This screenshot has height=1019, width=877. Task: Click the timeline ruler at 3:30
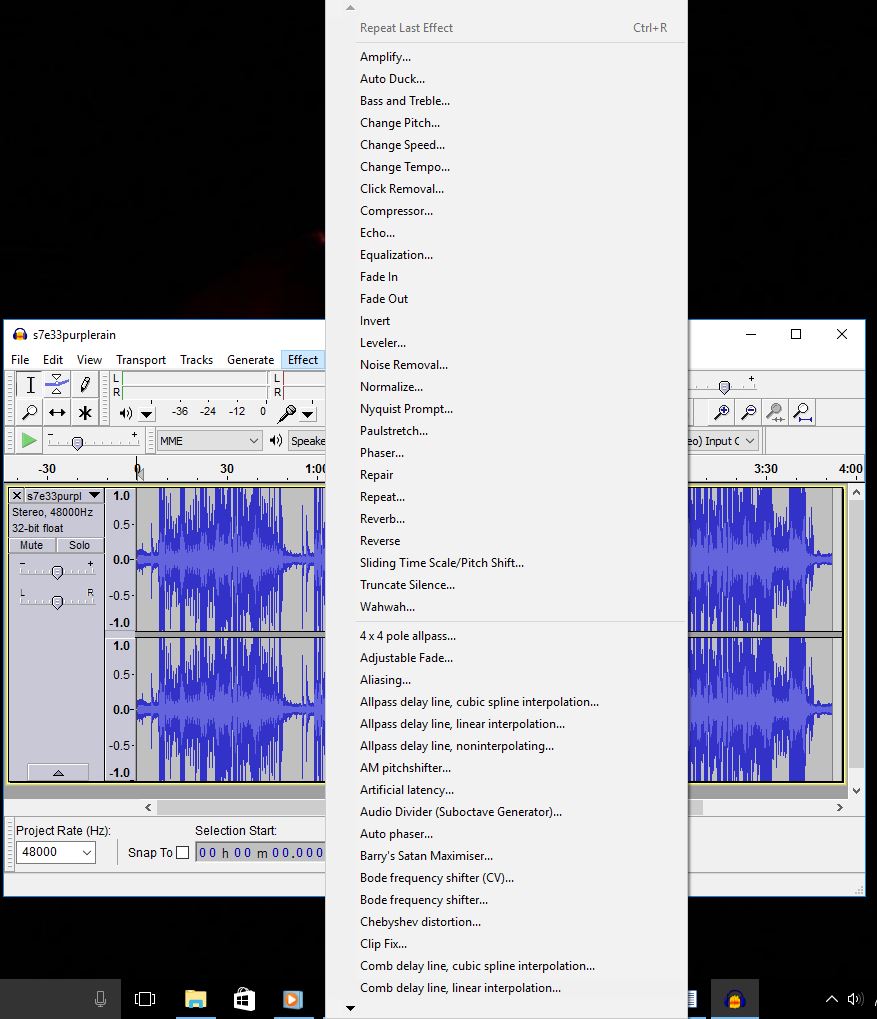[765, 469]
